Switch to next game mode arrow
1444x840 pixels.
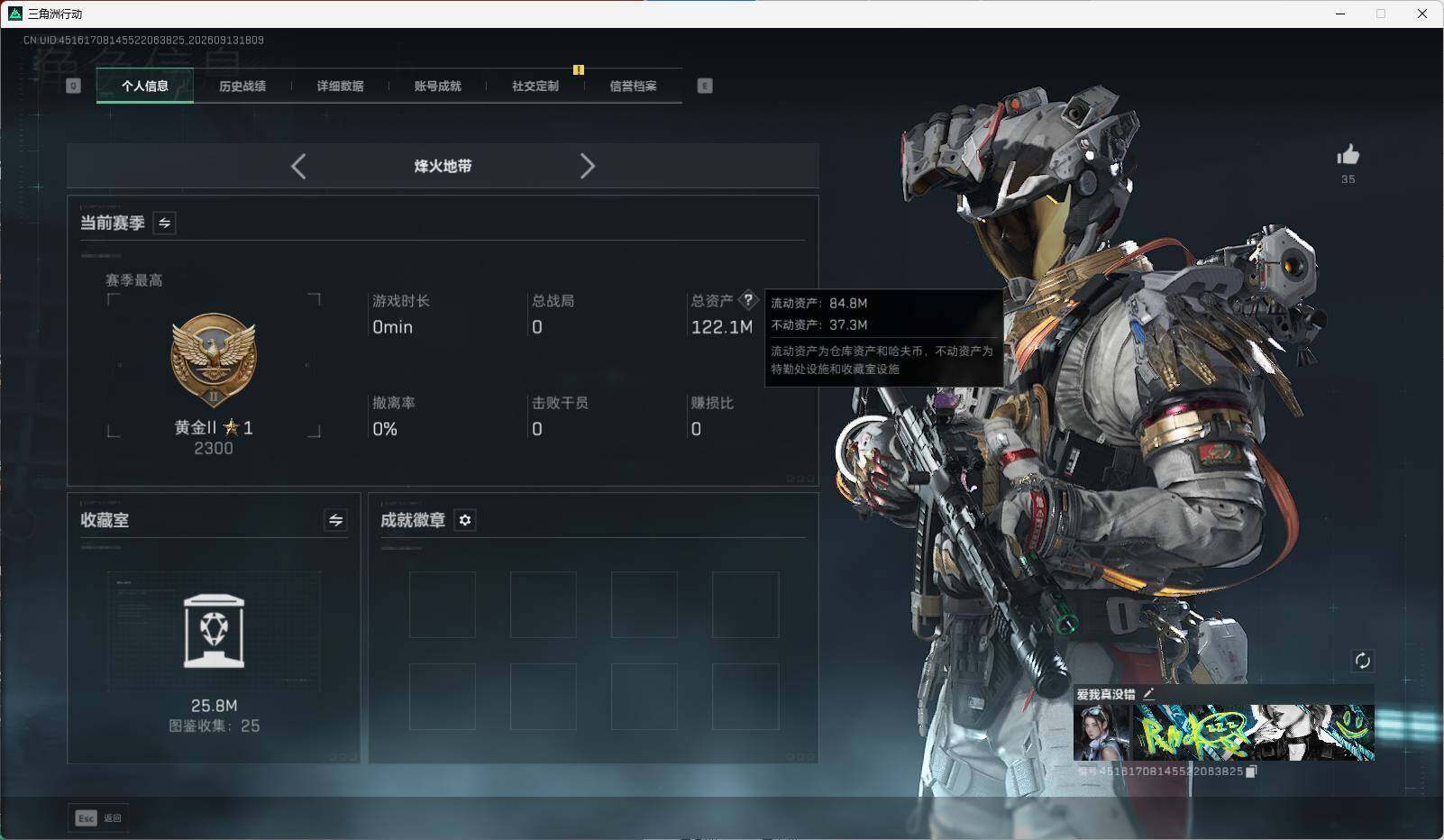[x=588, y=166]
